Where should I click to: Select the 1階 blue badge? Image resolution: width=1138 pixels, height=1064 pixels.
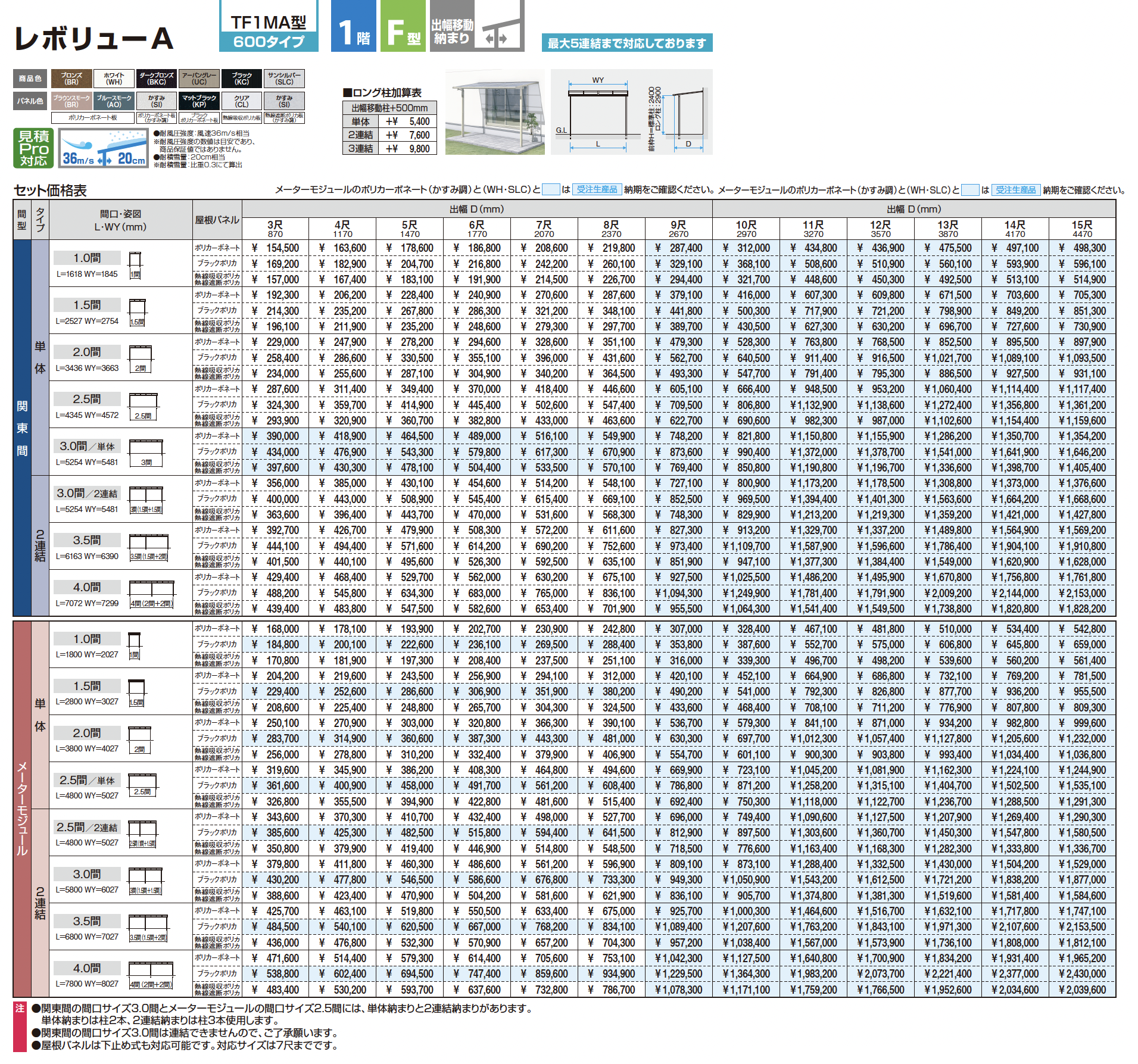(354, 26)
